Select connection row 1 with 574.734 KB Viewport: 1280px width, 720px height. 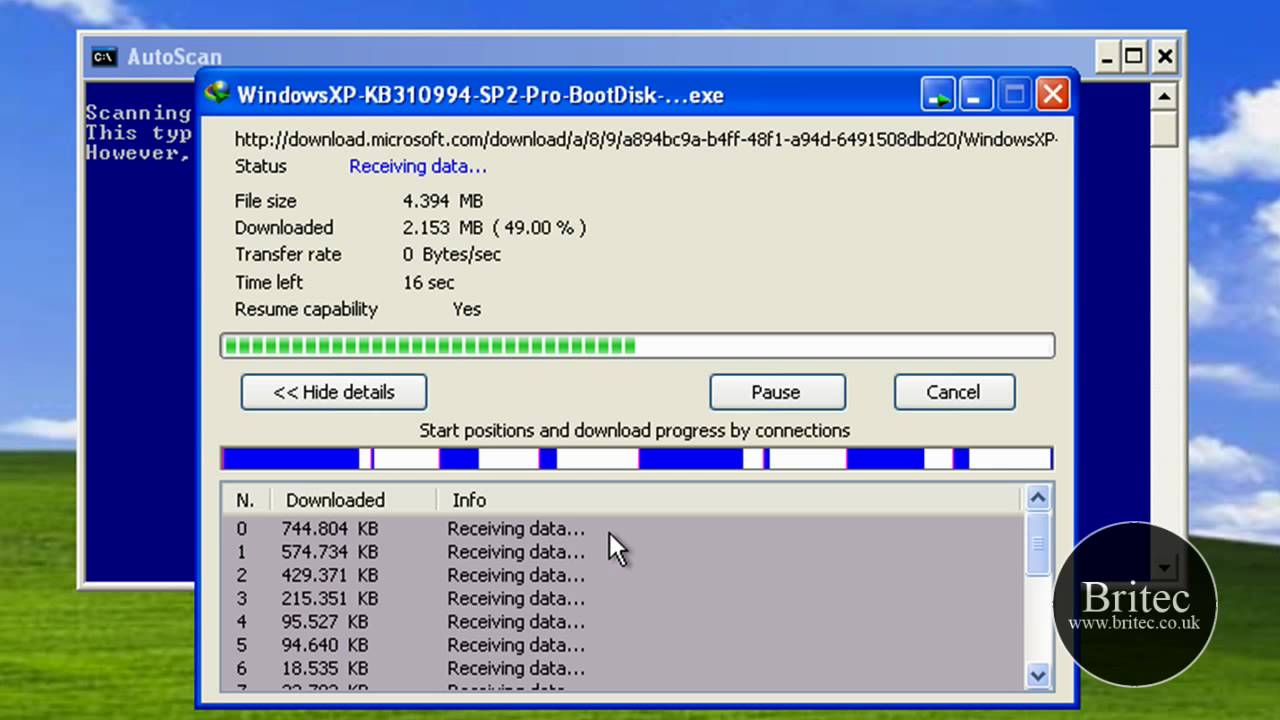pos(623,552)
